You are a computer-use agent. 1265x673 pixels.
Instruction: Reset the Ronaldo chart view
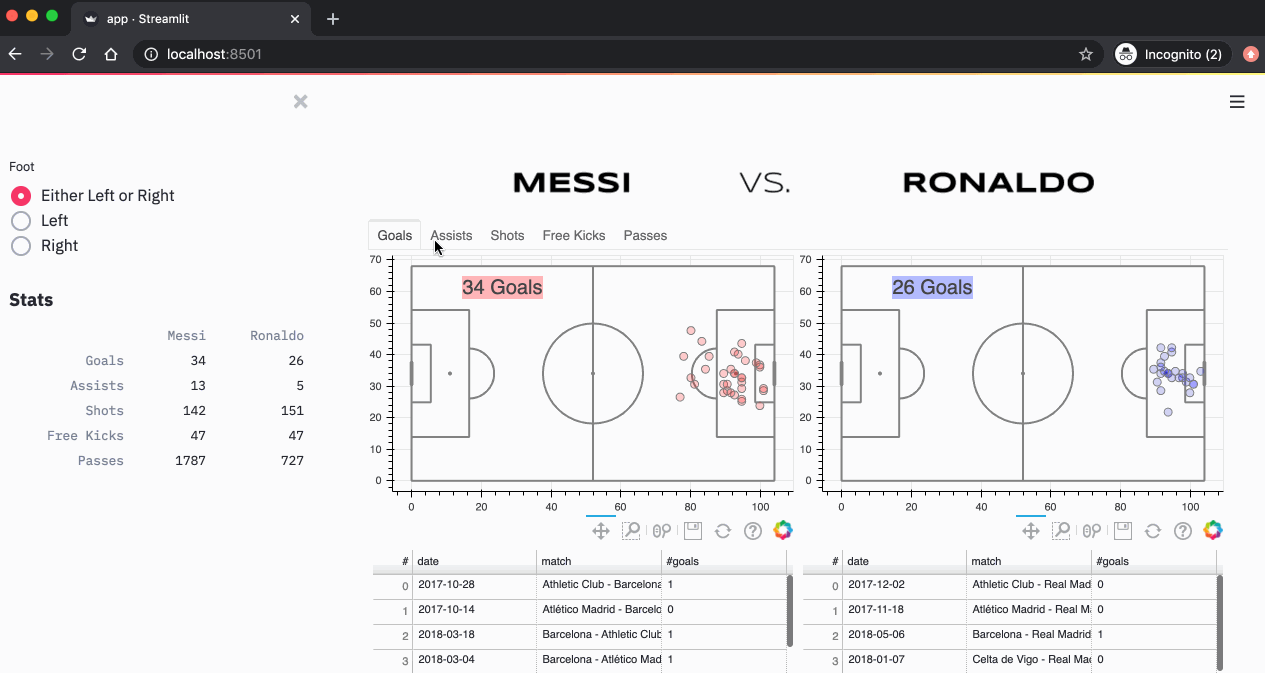(x=1153, y=531)
